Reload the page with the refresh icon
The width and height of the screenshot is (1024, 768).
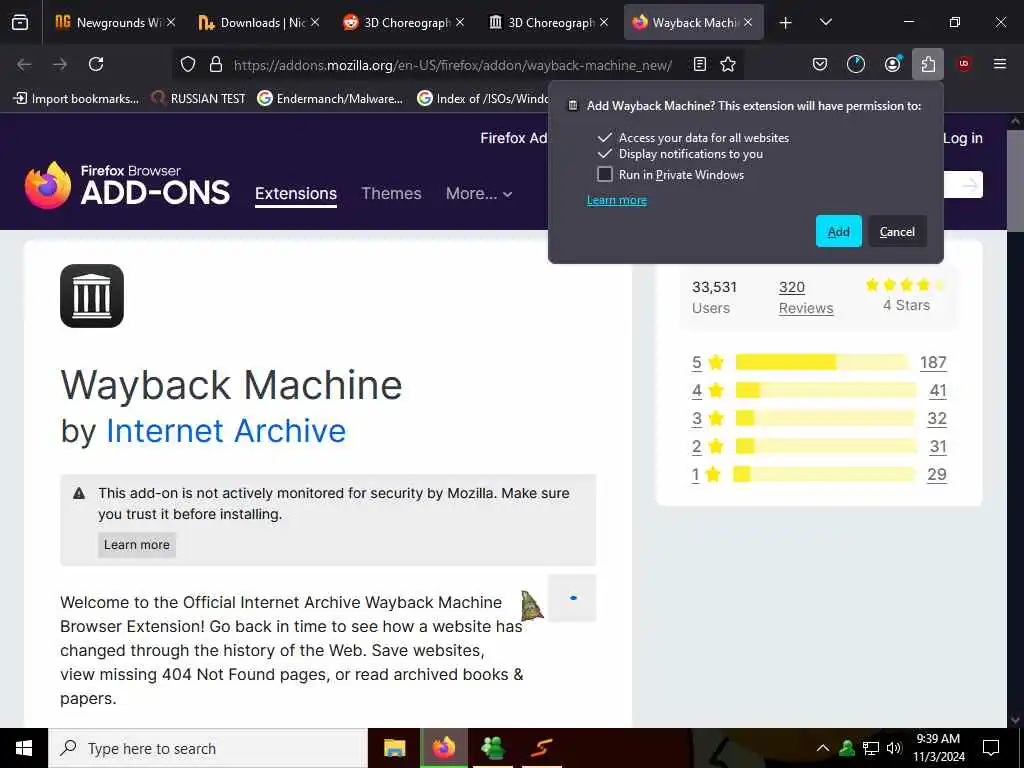96,64
